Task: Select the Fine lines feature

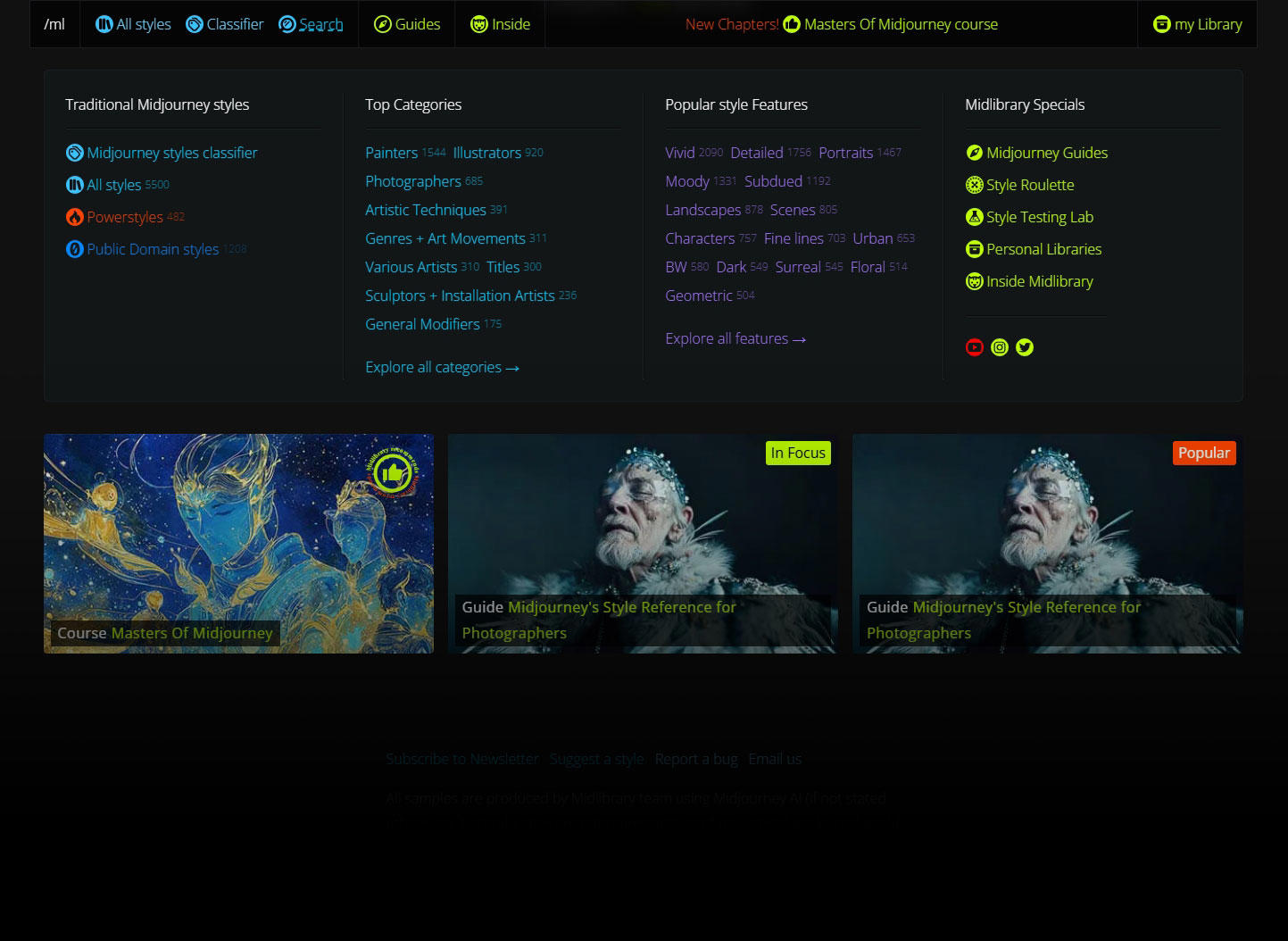Action: click(794, 238)
